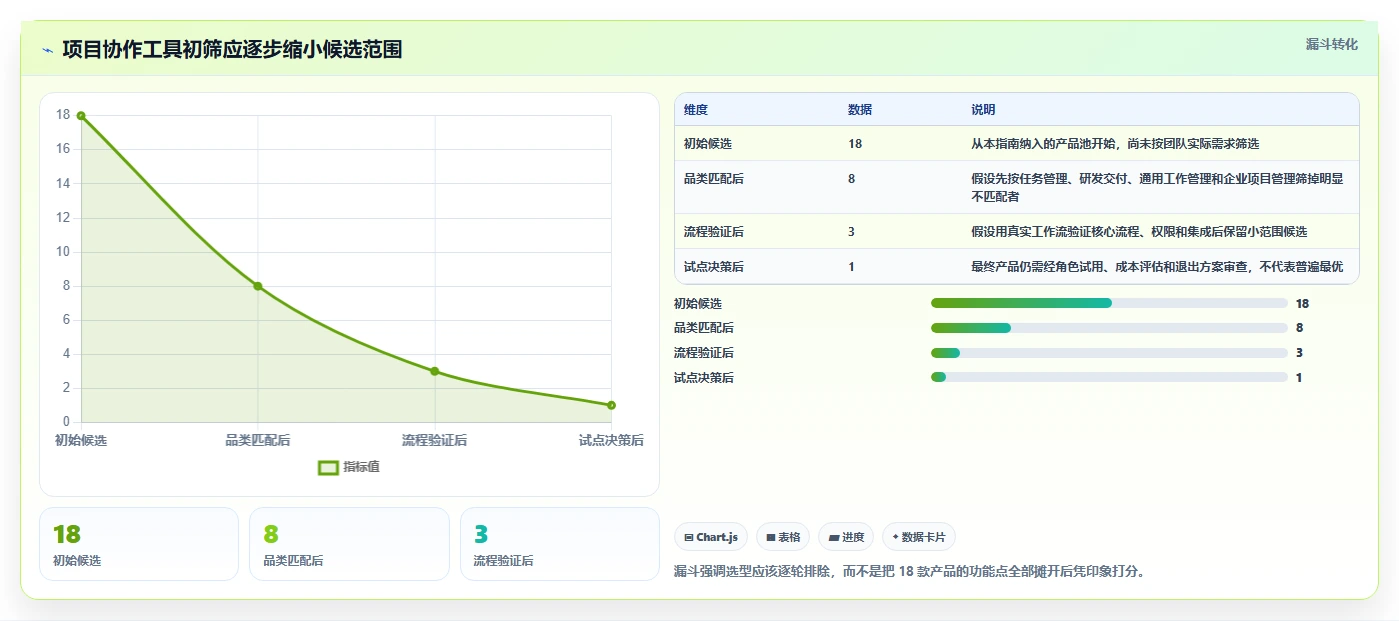Click the 流程验证后 chart data point at 3

pyautogui.click(x=434, y=371)
